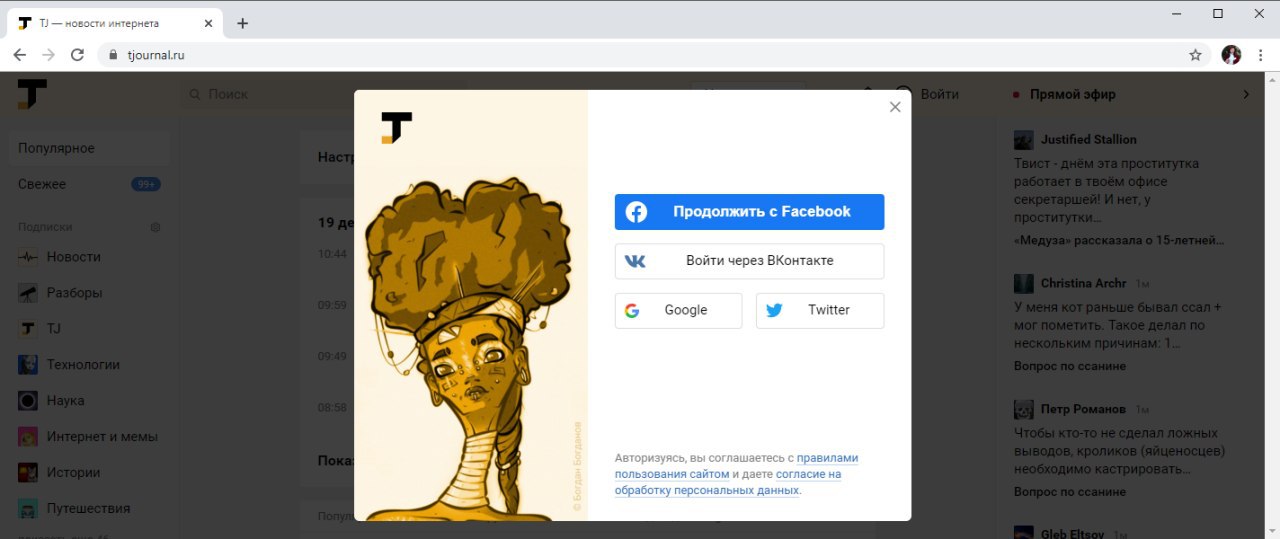This screenshot has width=1280, height=539.
Task: Open the personal data consent link
Action: (x=728, y=482)
